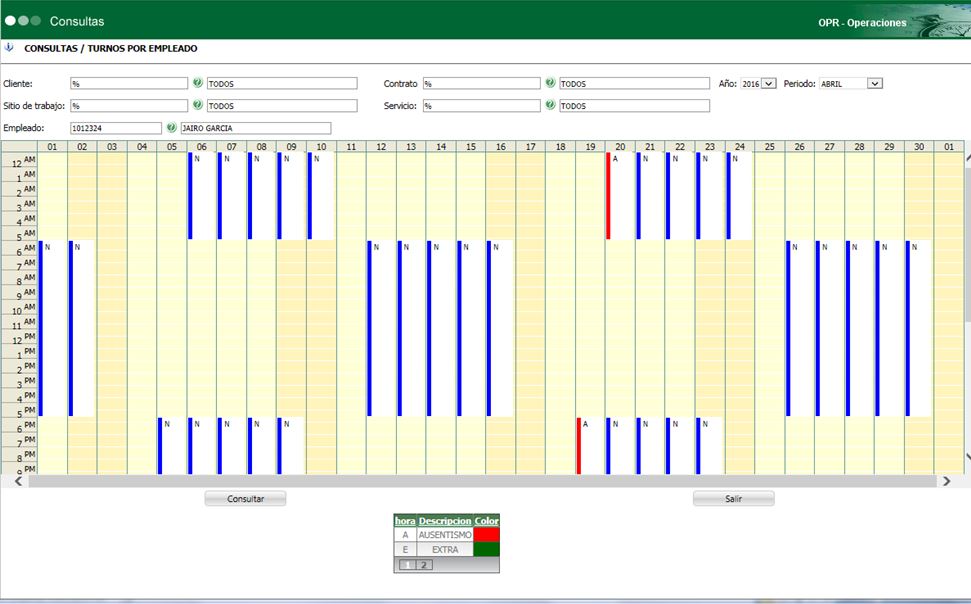Click the green EXTRA color swatch
This screenshot has width=971, height=604.
486,549
